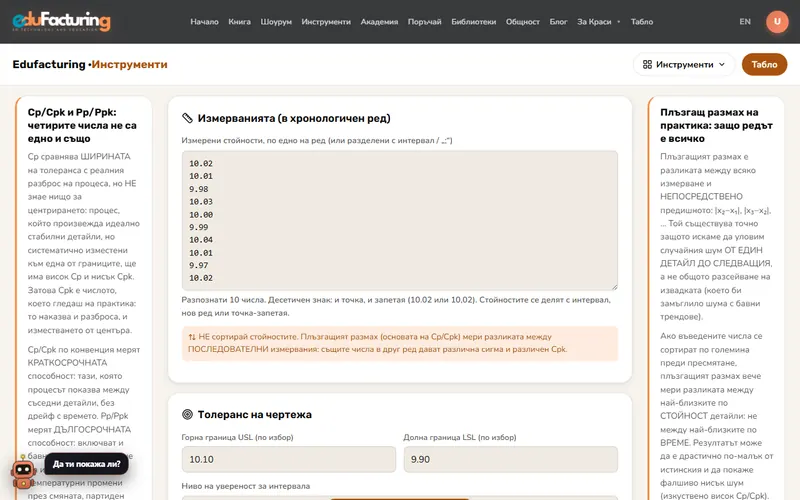This screenshot has height=500, width=800.
Task: Click measurement value 10.04
Action: tap(201, 240)
